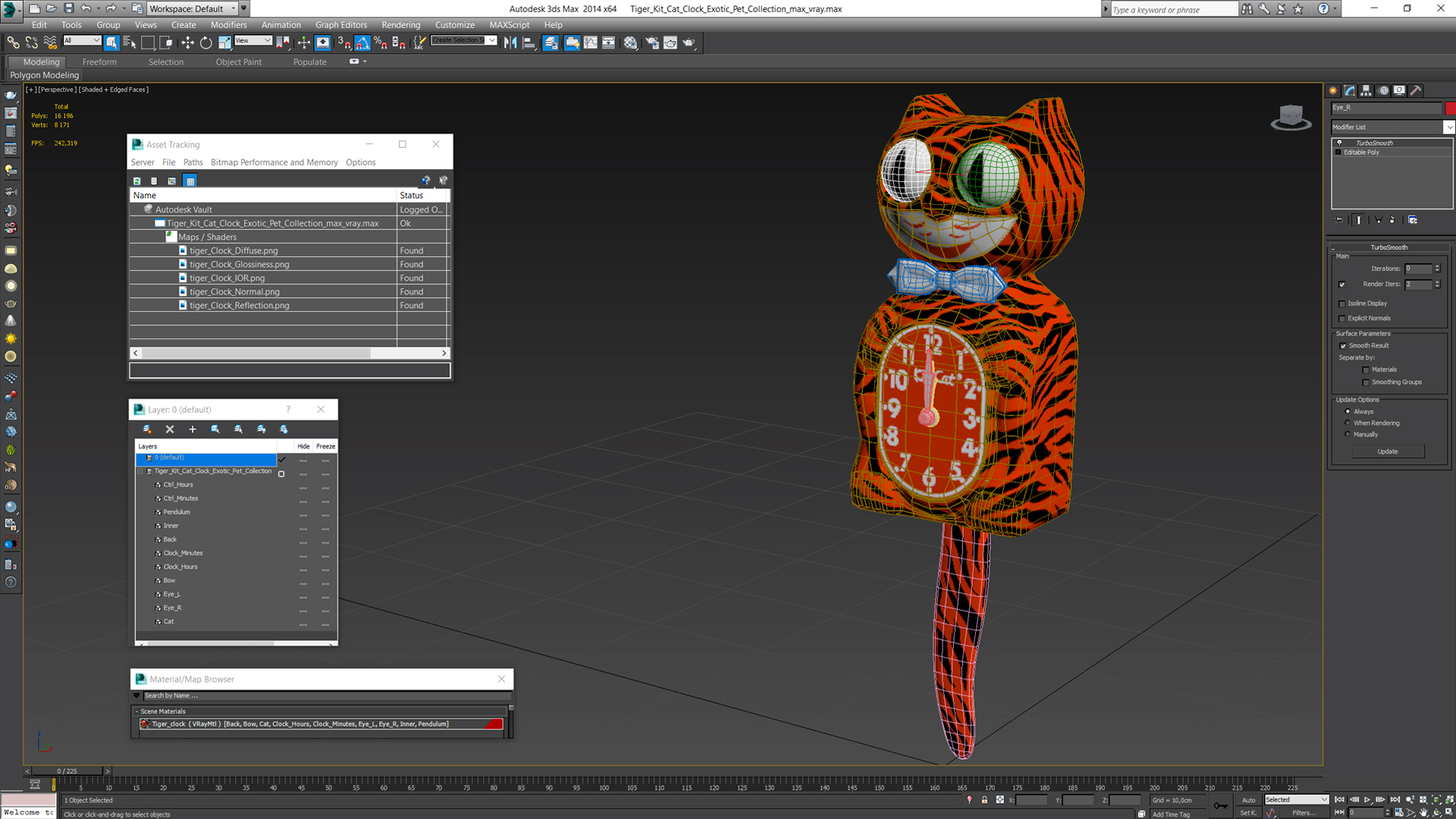The width and height of the screenshot is (1456, 819).
Task: Select the Always update radio button
Action: pos(1348,412)
